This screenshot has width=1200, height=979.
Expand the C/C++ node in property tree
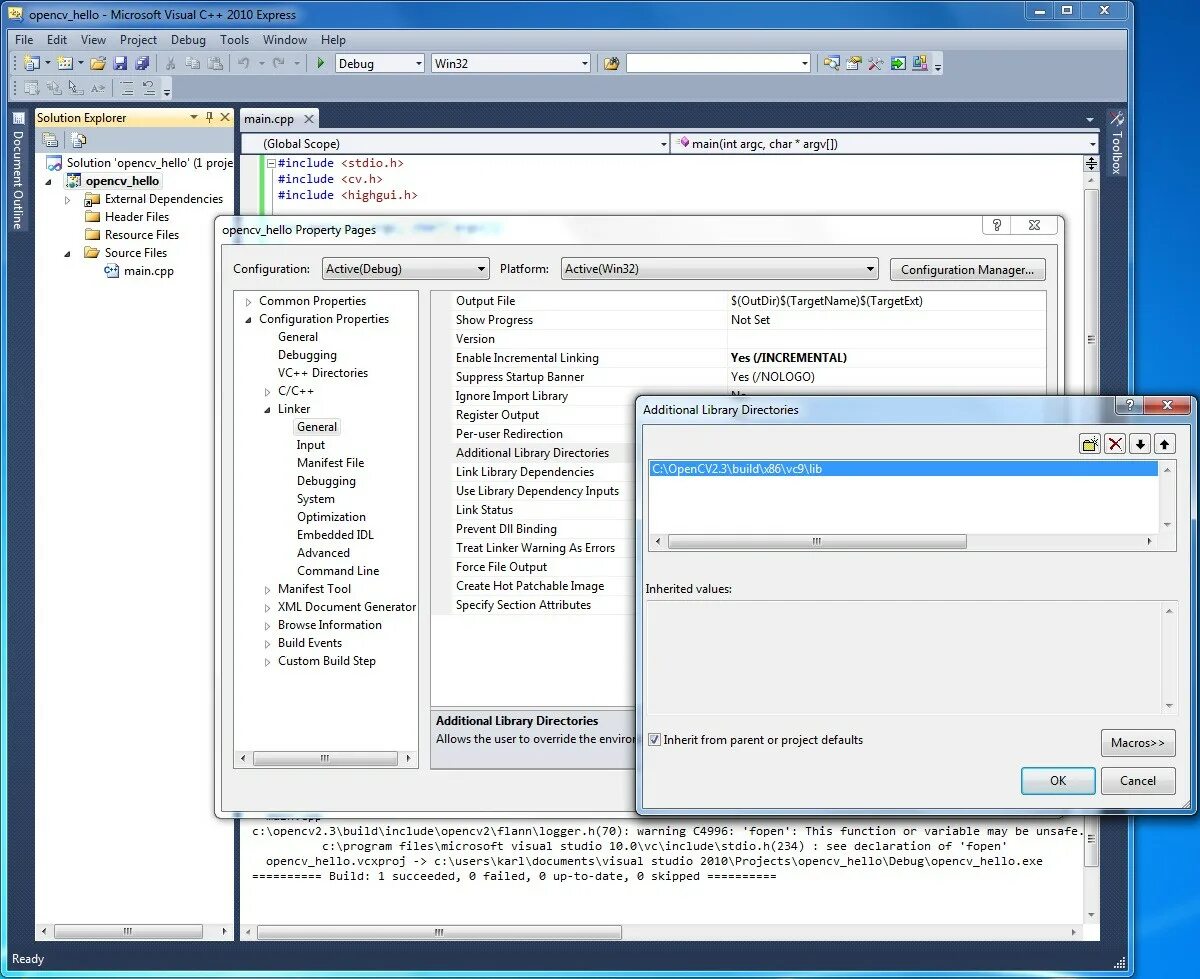tap(267, 391)
